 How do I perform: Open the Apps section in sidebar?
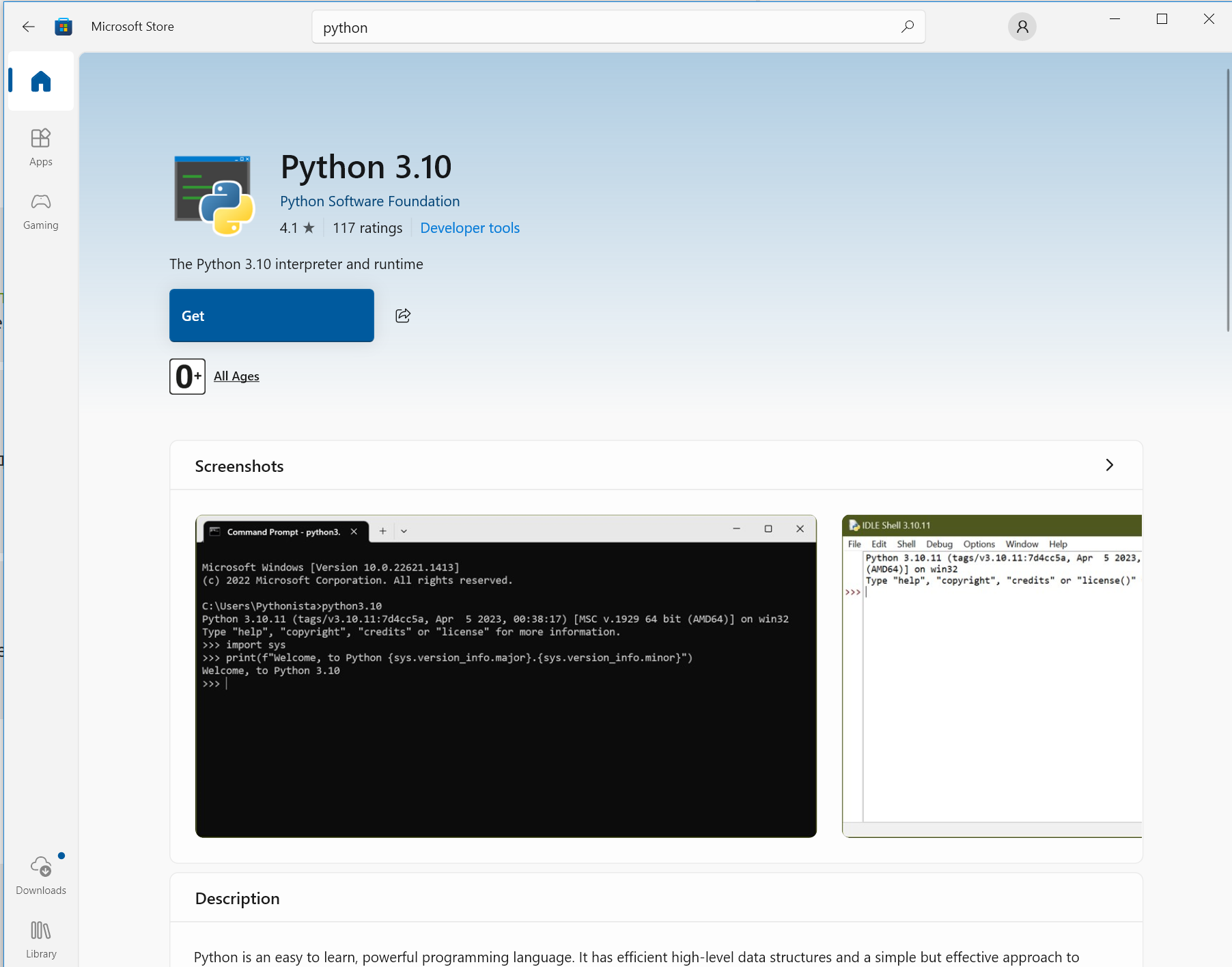[x=41, y=147]
